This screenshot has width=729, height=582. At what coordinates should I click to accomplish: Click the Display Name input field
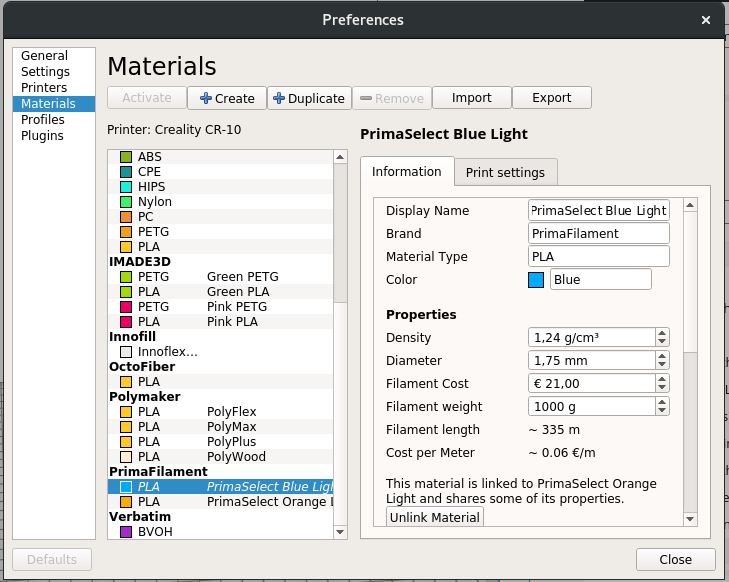tap(598, 211)
